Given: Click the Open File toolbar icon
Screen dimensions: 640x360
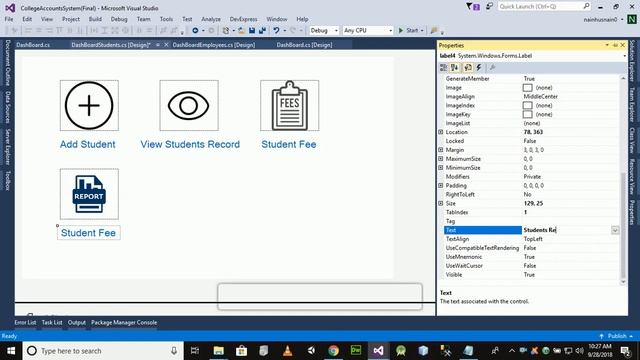Looking at the screenshot, I should tap(241, 30).
